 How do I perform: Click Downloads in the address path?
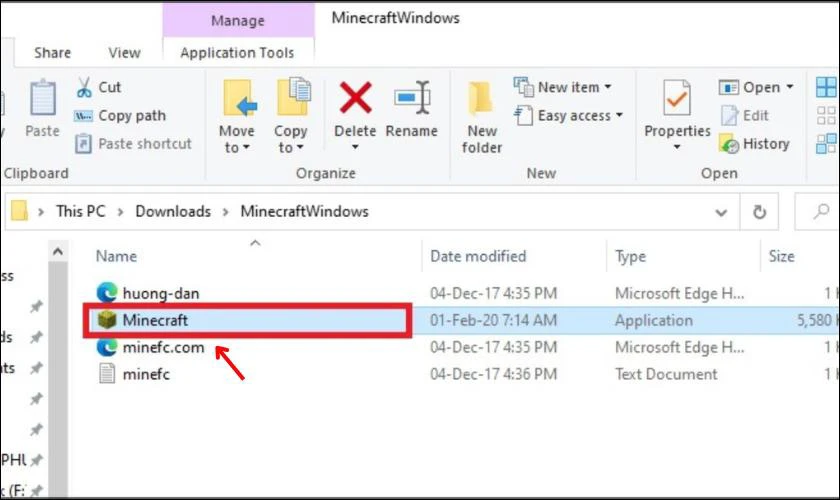(x=173, y=211)
